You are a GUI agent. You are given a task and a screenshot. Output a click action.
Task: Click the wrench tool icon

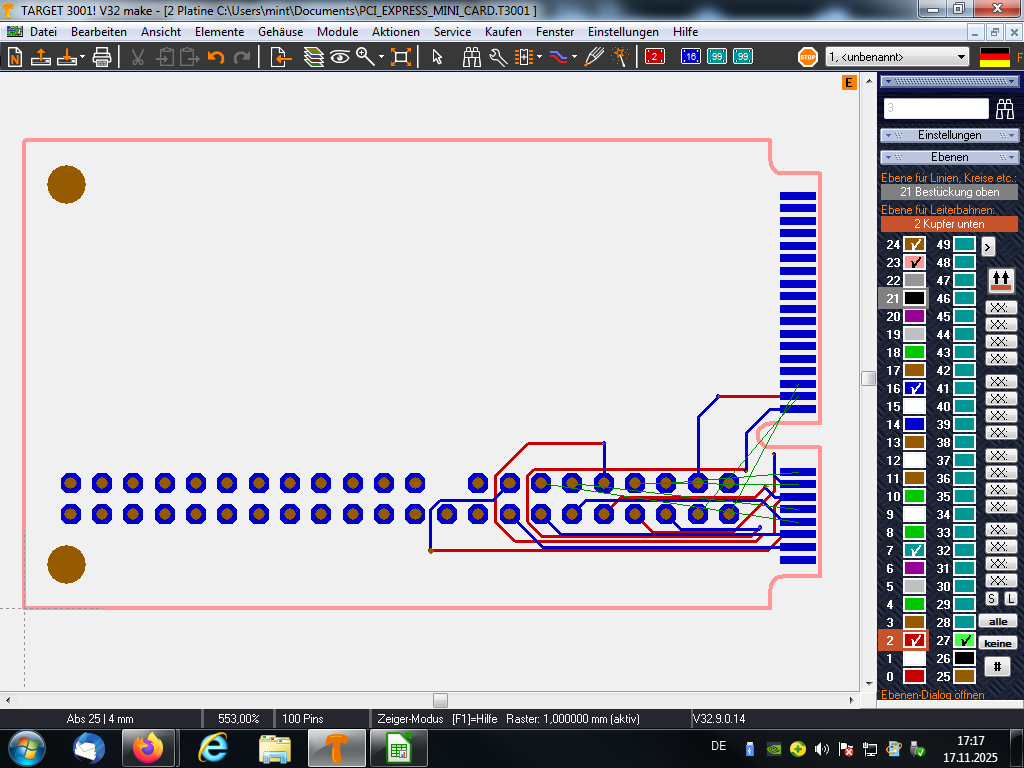[498, 57]
